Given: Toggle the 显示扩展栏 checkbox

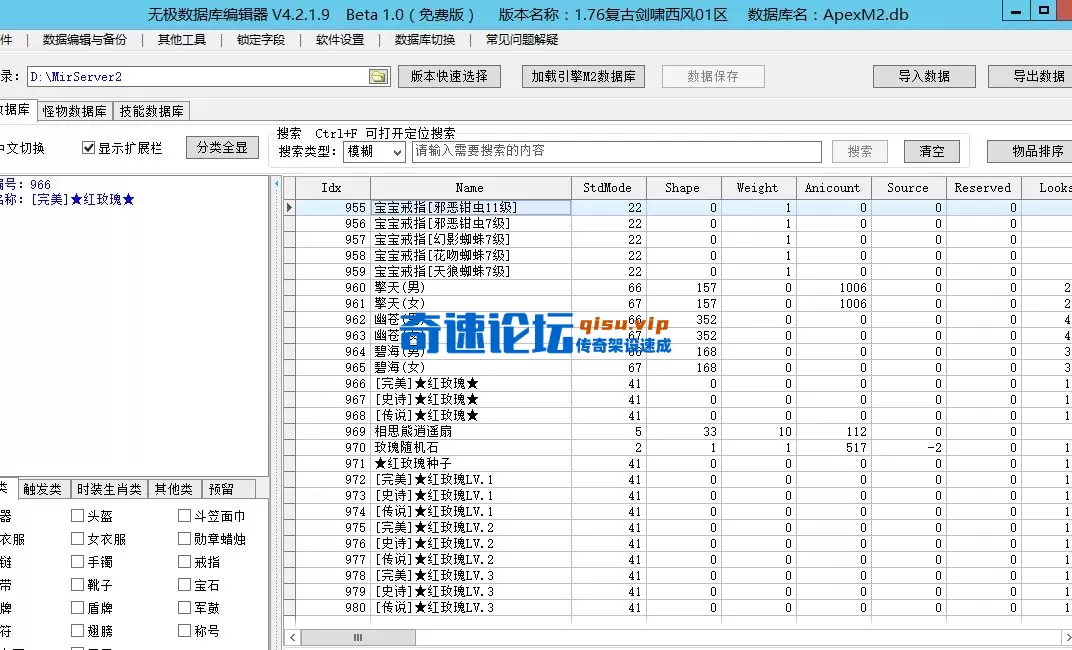Looking at the screenshot, I should click(x=89, y=147).
